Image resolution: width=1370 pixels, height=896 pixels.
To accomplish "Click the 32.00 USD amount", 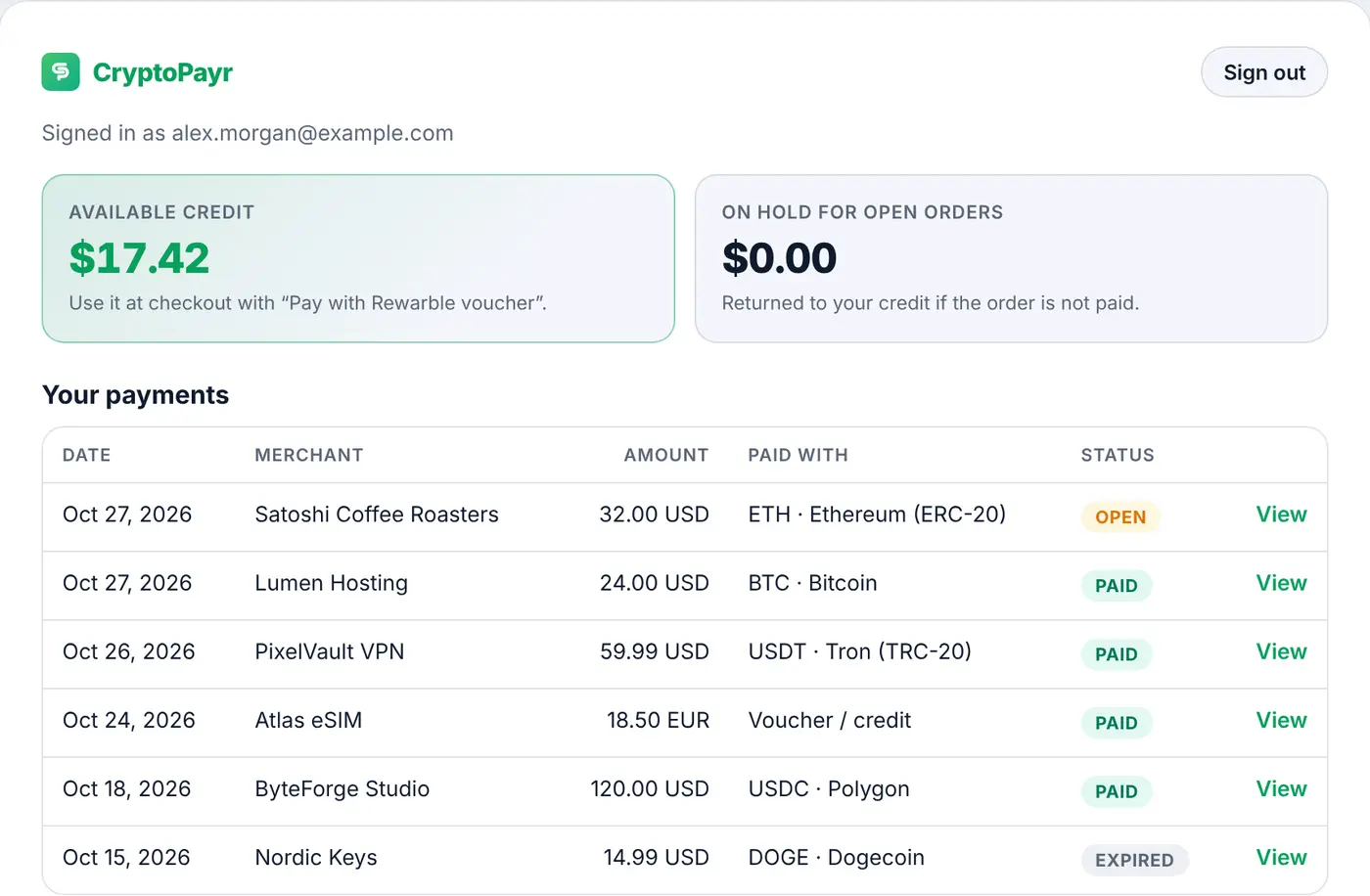I will coord(654,515).
